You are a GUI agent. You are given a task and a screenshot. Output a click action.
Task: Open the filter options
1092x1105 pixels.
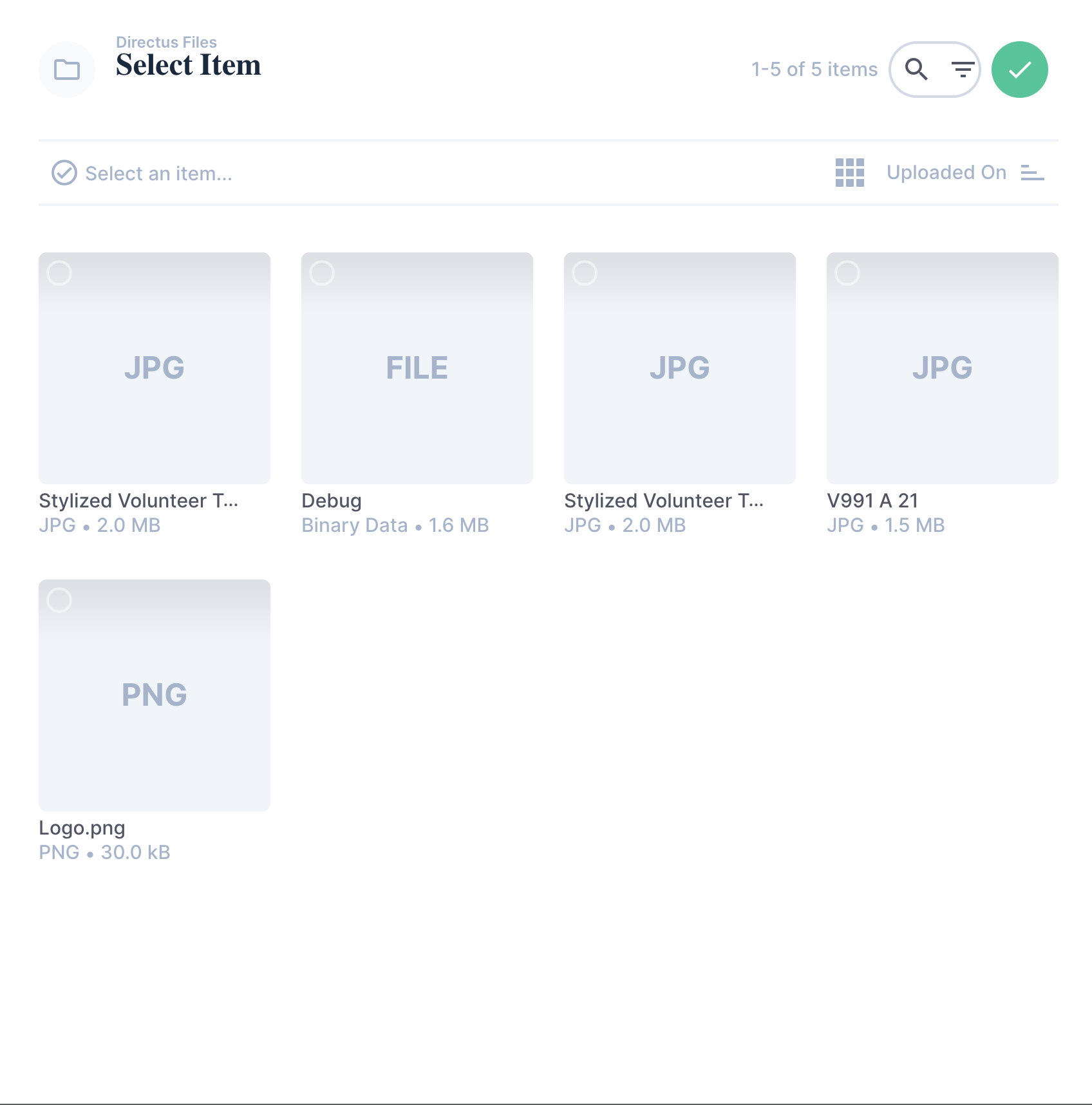[x=963, y=69]
